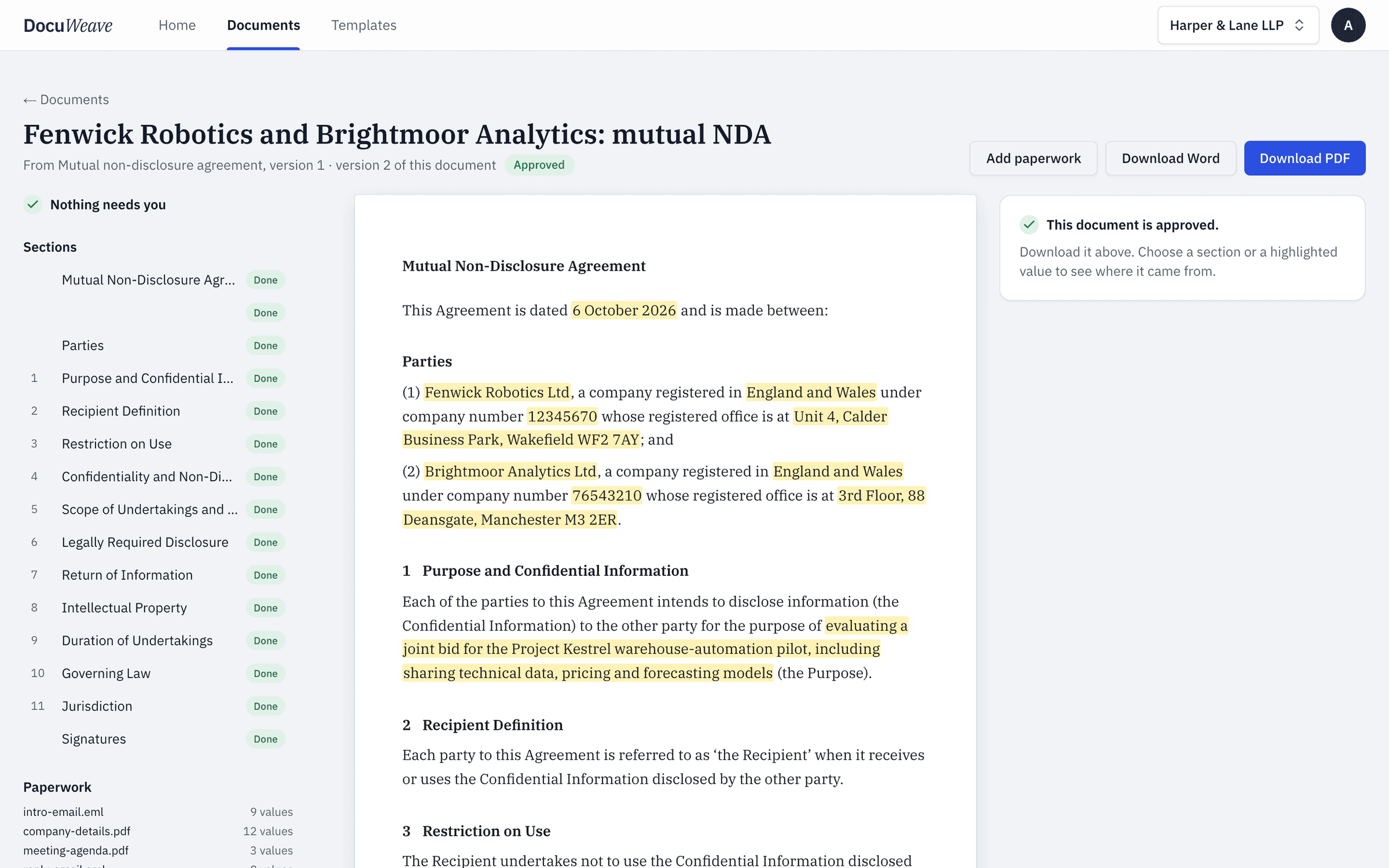Screen dimensions: 1389x868
Task: Click highlighted company number 12345670
Action: click(x=562, y=416)
